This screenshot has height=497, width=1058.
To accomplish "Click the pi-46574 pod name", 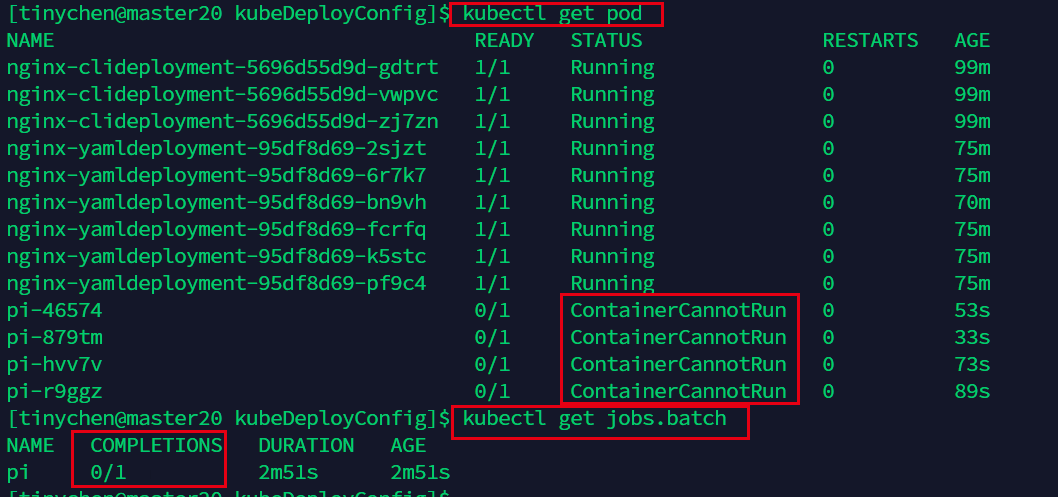I will tap(54, 311).
